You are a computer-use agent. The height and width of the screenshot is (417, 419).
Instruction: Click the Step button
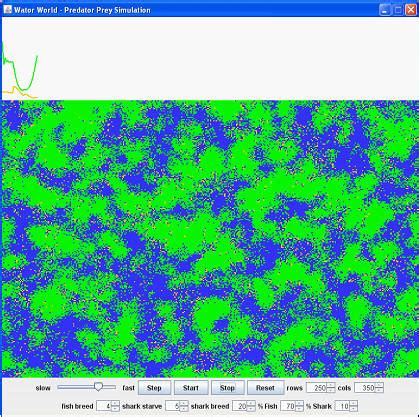click(154, 388)
